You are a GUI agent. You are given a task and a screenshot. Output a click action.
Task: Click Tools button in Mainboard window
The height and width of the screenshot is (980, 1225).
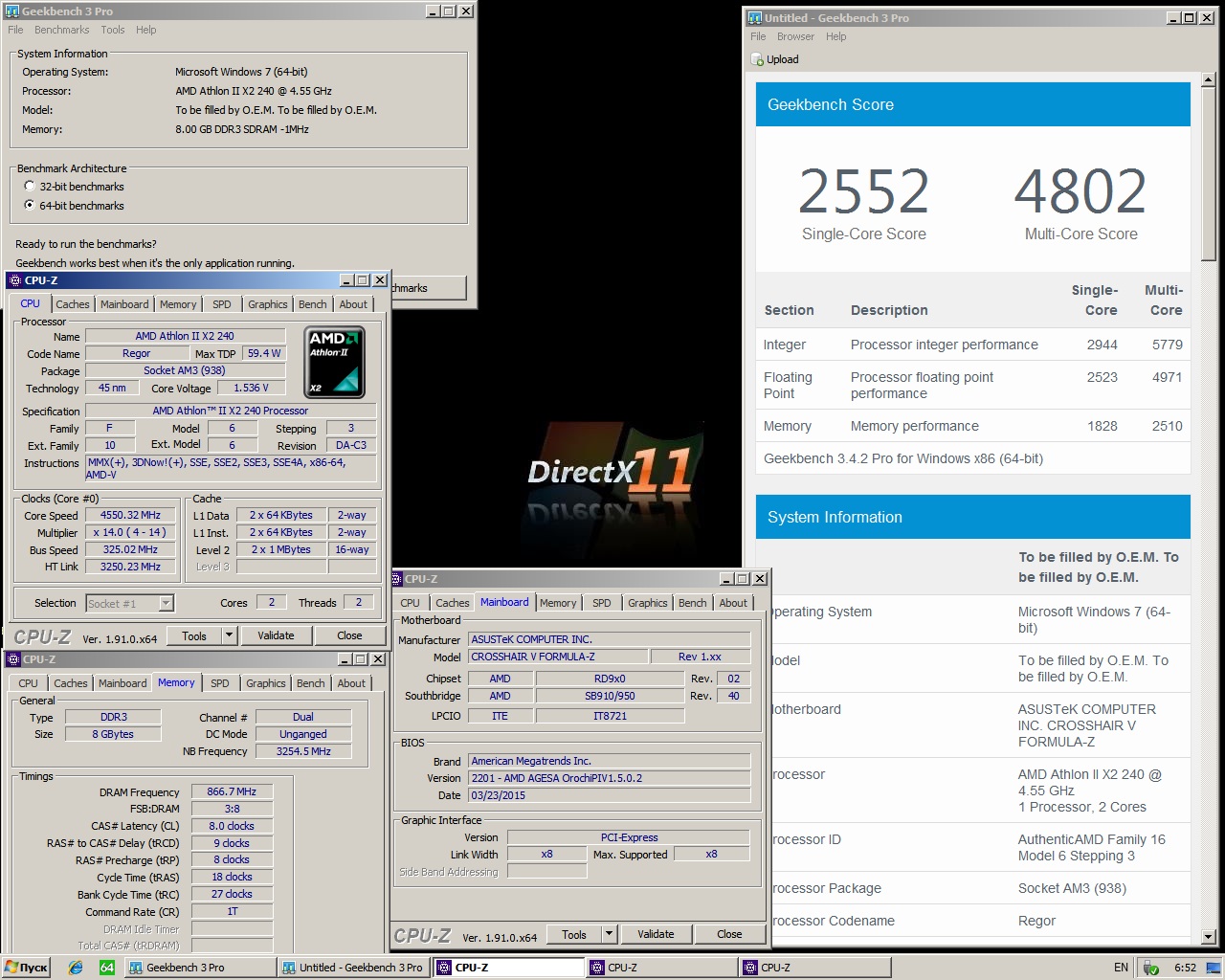click(x=574, y=934)
